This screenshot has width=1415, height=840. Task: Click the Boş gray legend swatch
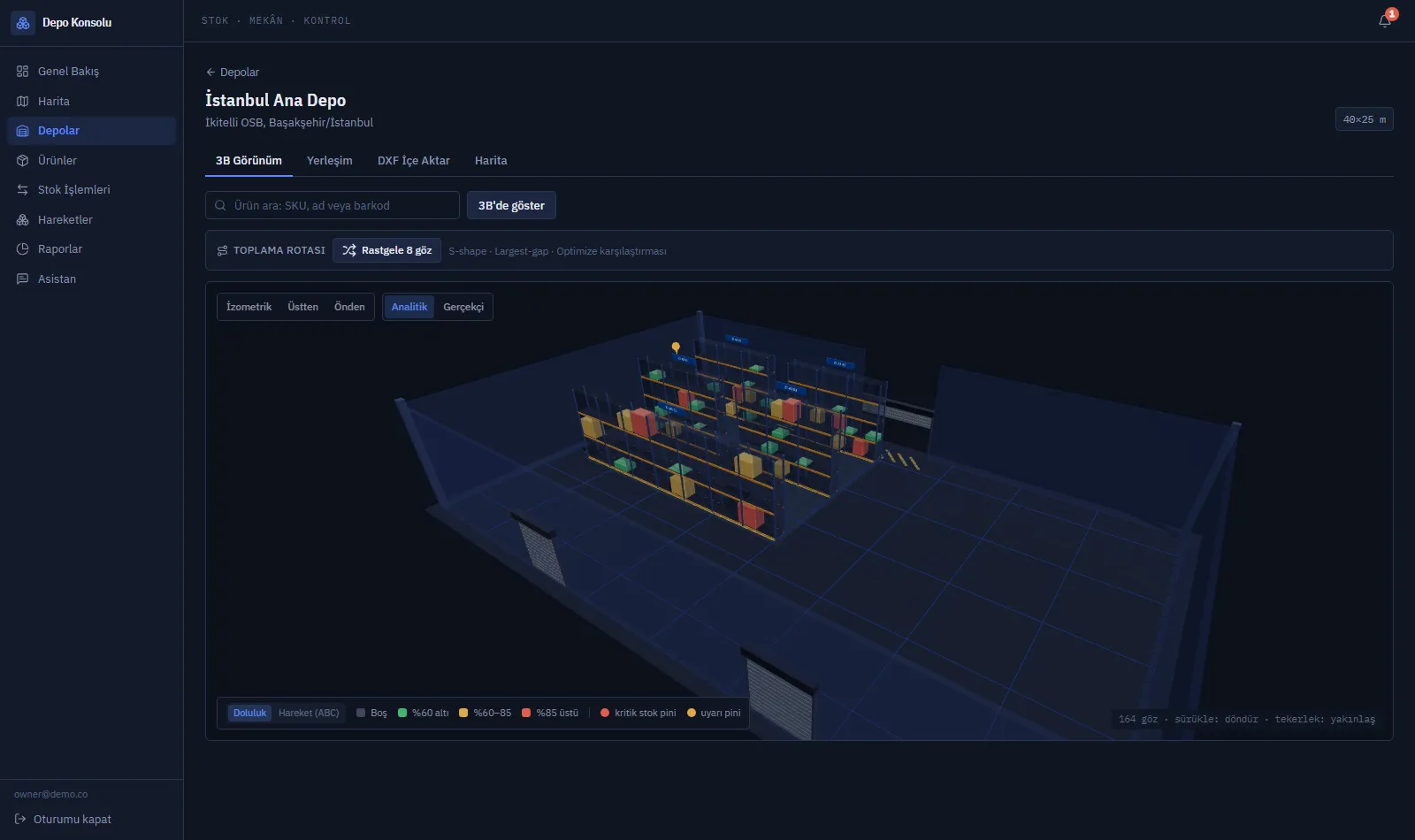click(361, 713)
